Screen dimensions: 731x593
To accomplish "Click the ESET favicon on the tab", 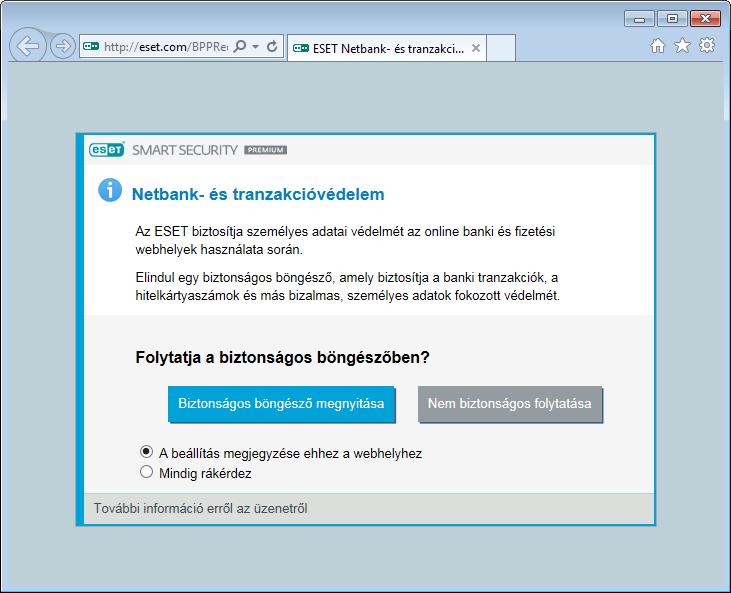I will [x=301, y=48].
